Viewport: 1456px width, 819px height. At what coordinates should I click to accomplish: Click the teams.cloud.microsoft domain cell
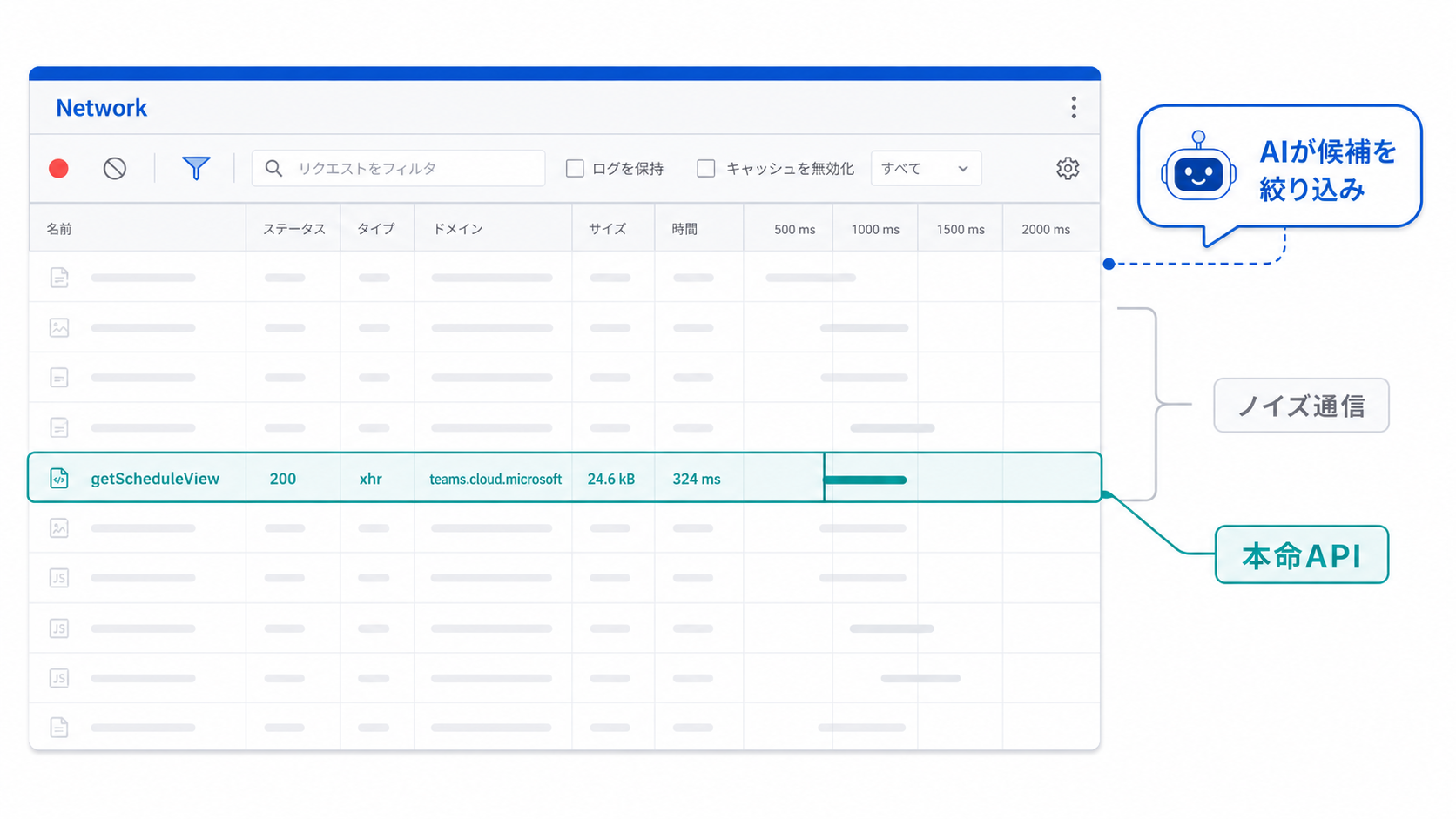495,479
